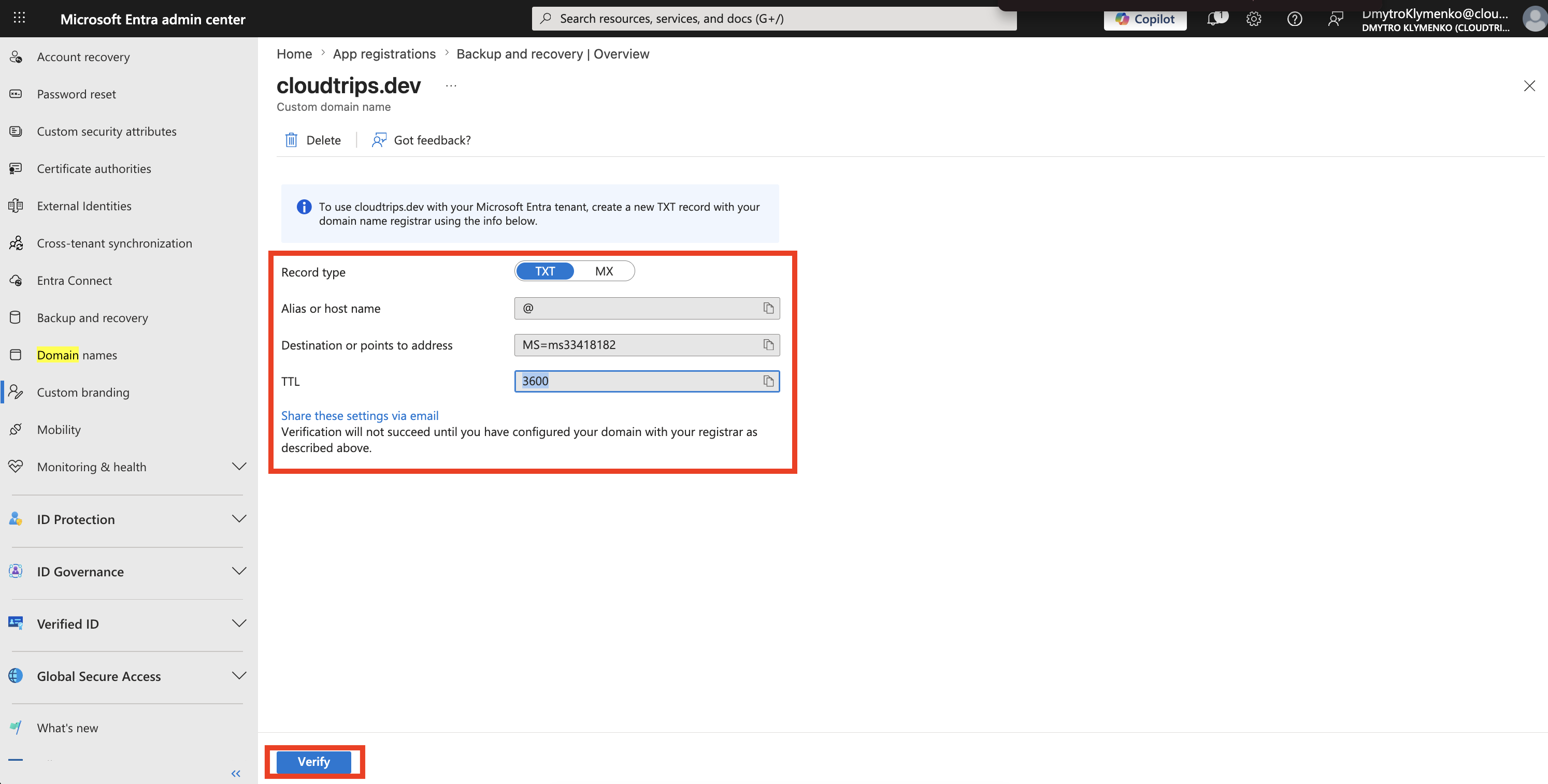Image resolution: width=1548 pixels, height=784 pixels.
Task: Open Custom branding in the sidebar
Action: pos(83,391)
